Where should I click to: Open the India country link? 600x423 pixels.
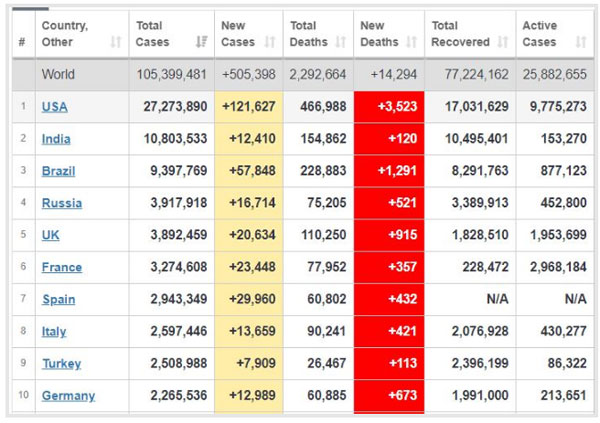tap(56, 139)
